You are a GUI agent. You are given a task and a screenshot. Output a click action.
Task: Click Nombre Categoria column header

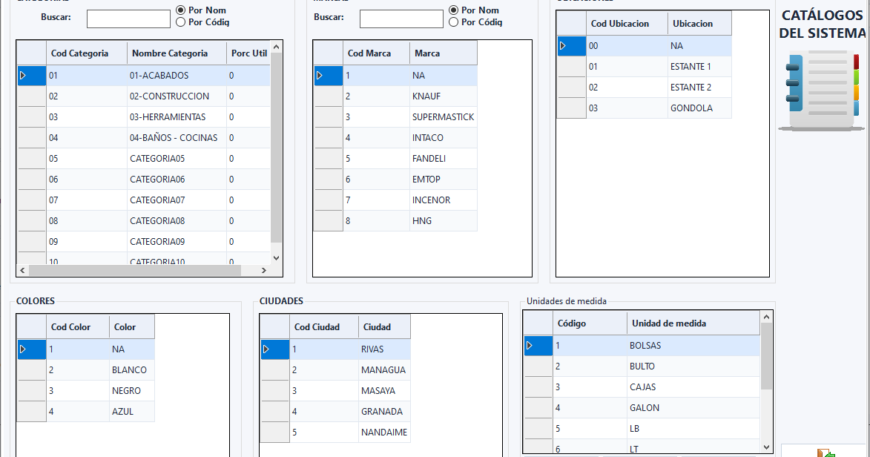(x=176, y=53)
